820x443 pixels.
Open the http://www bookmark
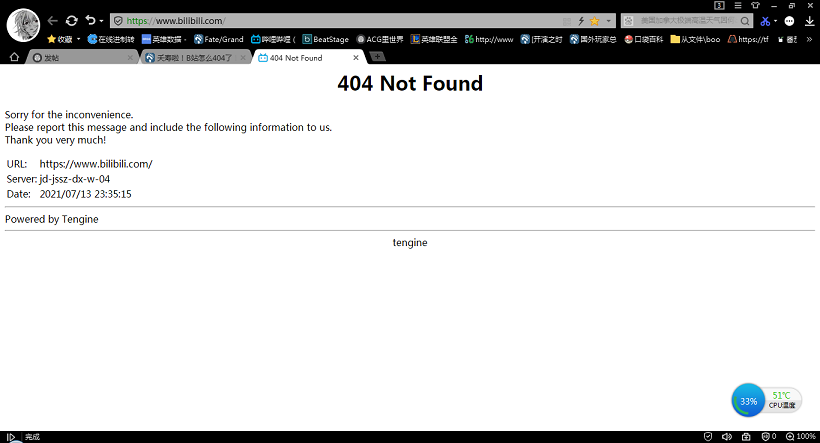489,39
